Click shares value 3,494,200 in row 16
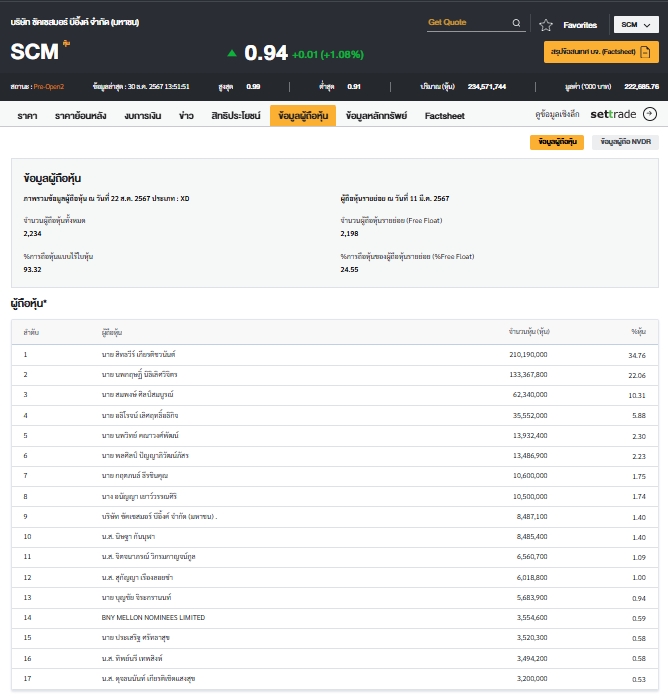Image resolution: width=668 pixels, height=698 pixels. [532, 658]
